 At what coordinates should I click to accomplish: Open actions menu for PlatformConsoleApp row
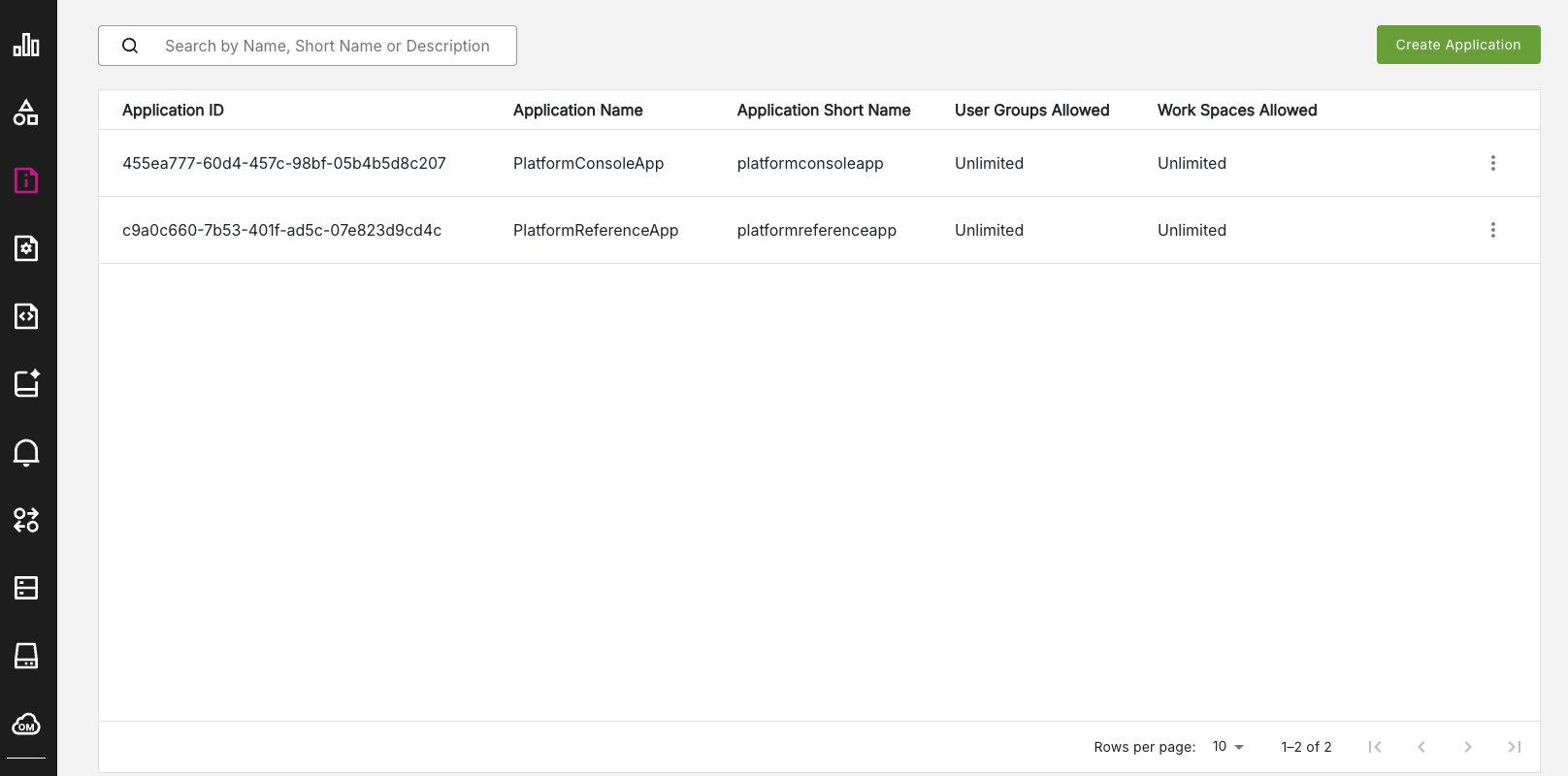pos(1493,163)
